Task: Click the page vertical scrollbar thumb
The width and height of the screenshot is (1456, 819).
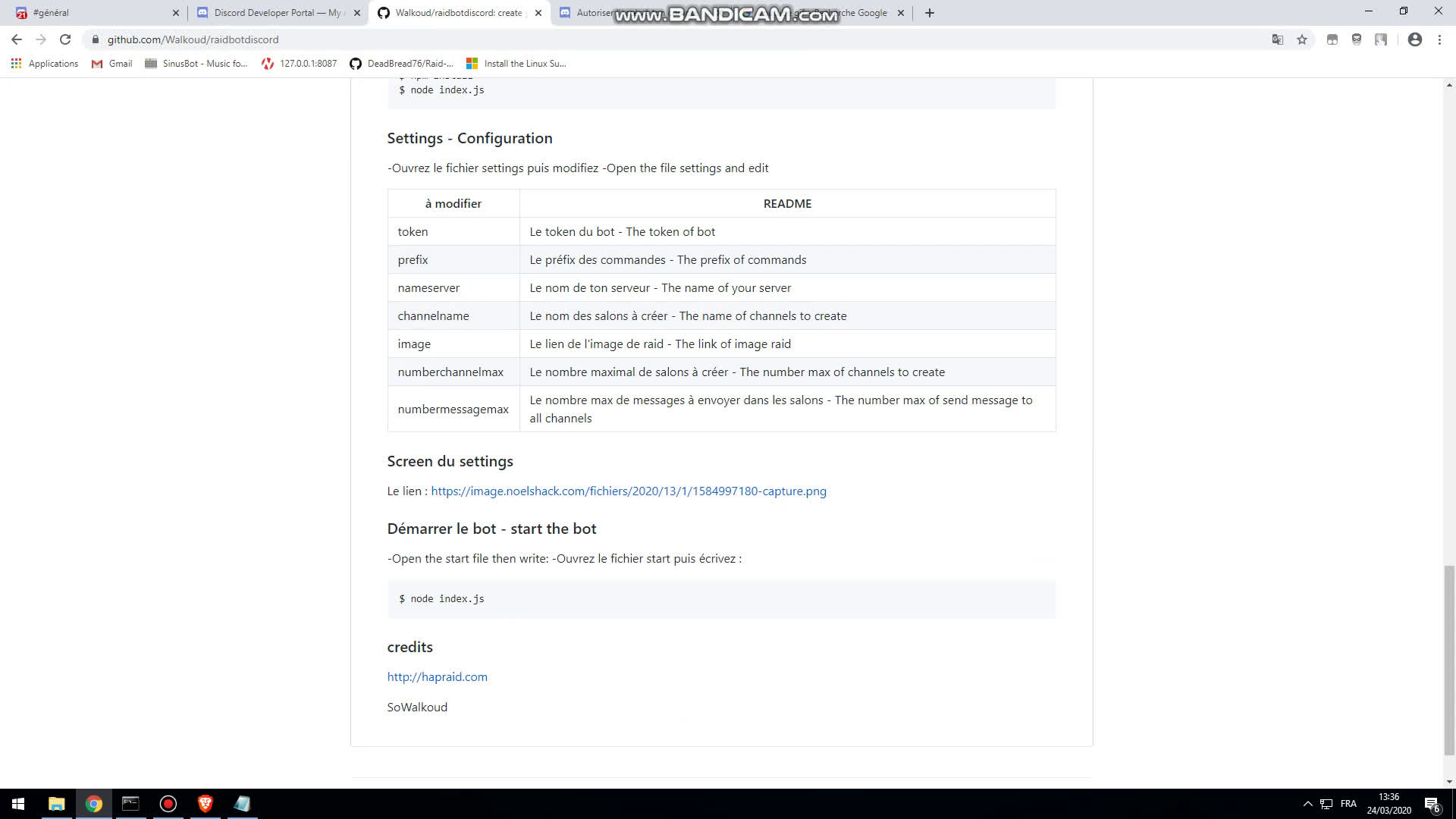Action: click(1449, 660)
